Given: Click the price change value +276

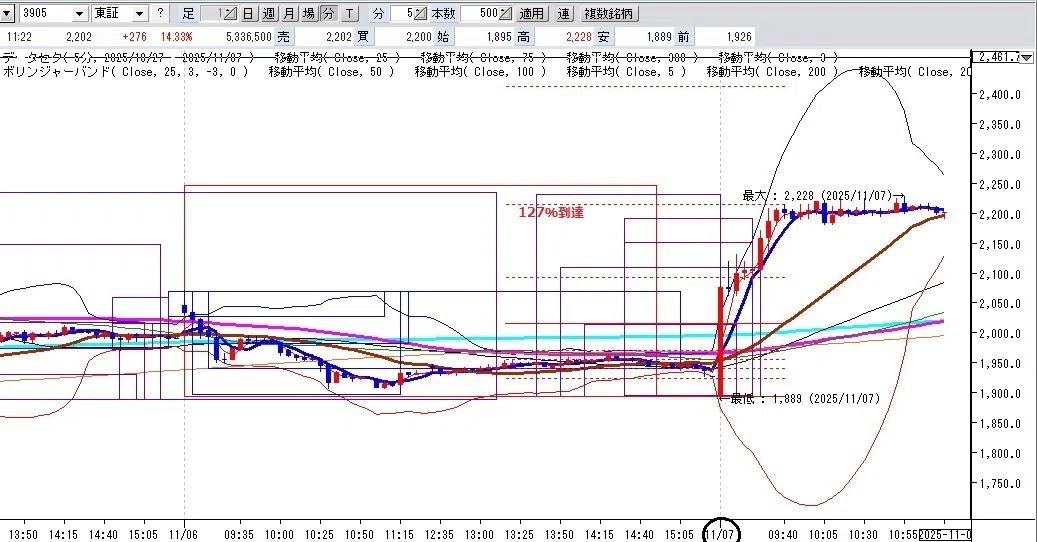Looking at the screenshot, I should [x=134, y=37].
